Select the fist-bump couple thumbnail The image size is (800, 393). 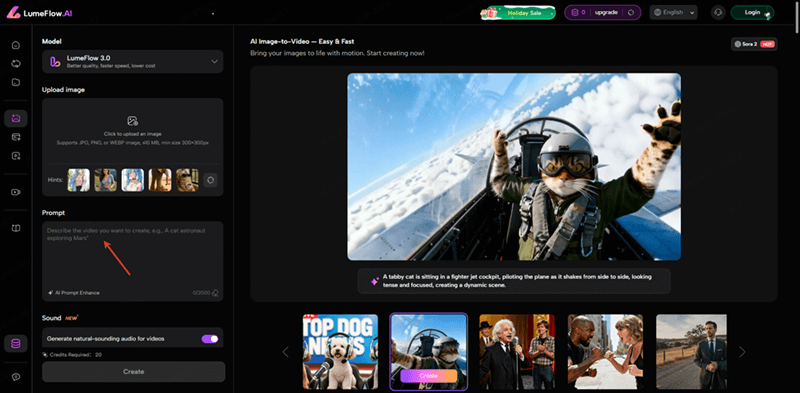(x=605, y=352)
